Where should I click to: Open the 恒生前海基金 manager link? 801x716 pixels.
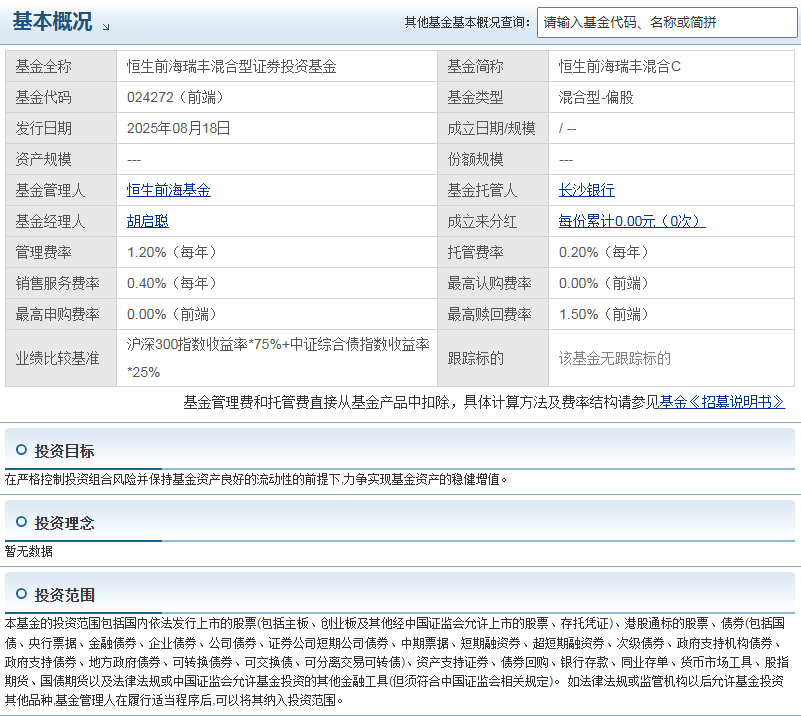point(169,190)
